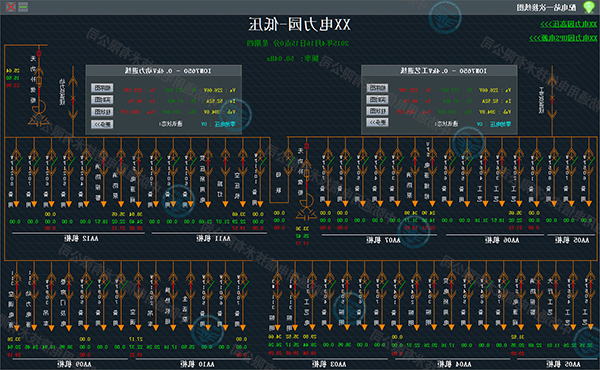Select the 路灯 feeder breaker symbol

225,163
